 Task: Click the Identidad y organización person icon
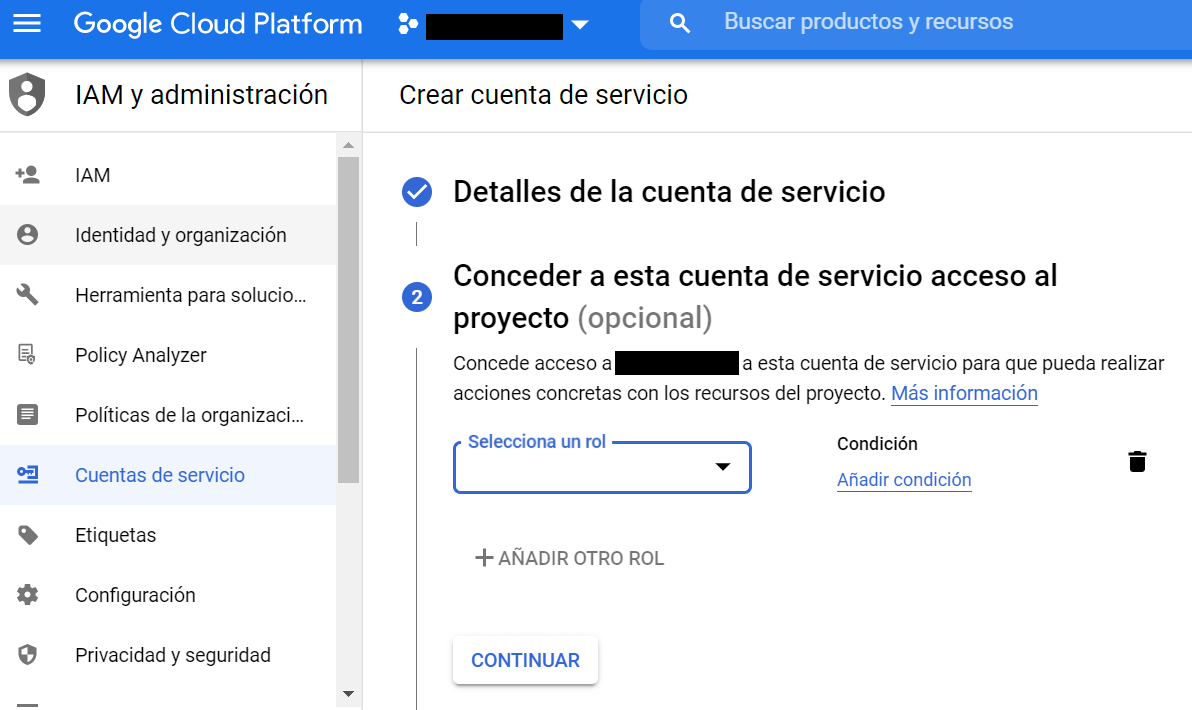[27, 235]
